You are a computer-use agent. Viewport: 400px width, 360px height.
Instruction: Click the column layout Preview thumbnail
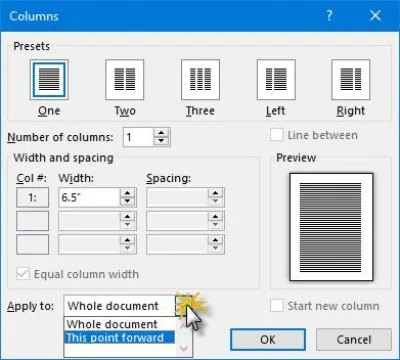(331, 227)
